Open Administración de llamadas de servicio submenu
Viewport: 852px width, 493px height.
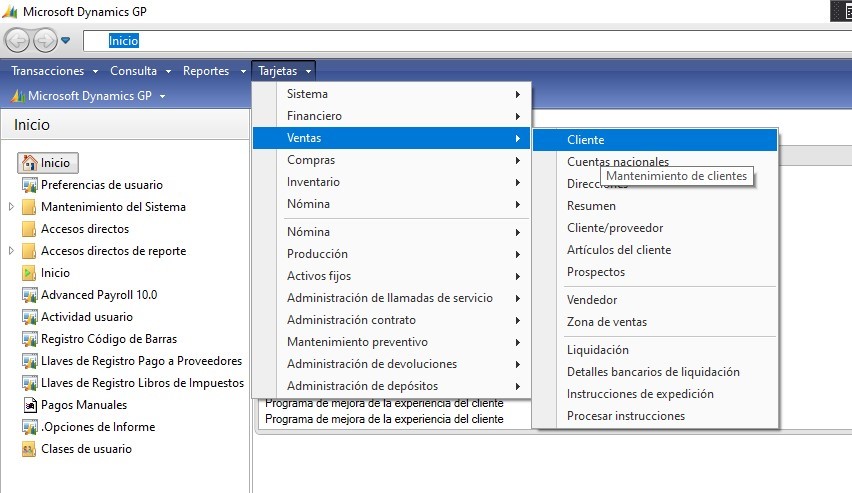[x=391, y=298]
